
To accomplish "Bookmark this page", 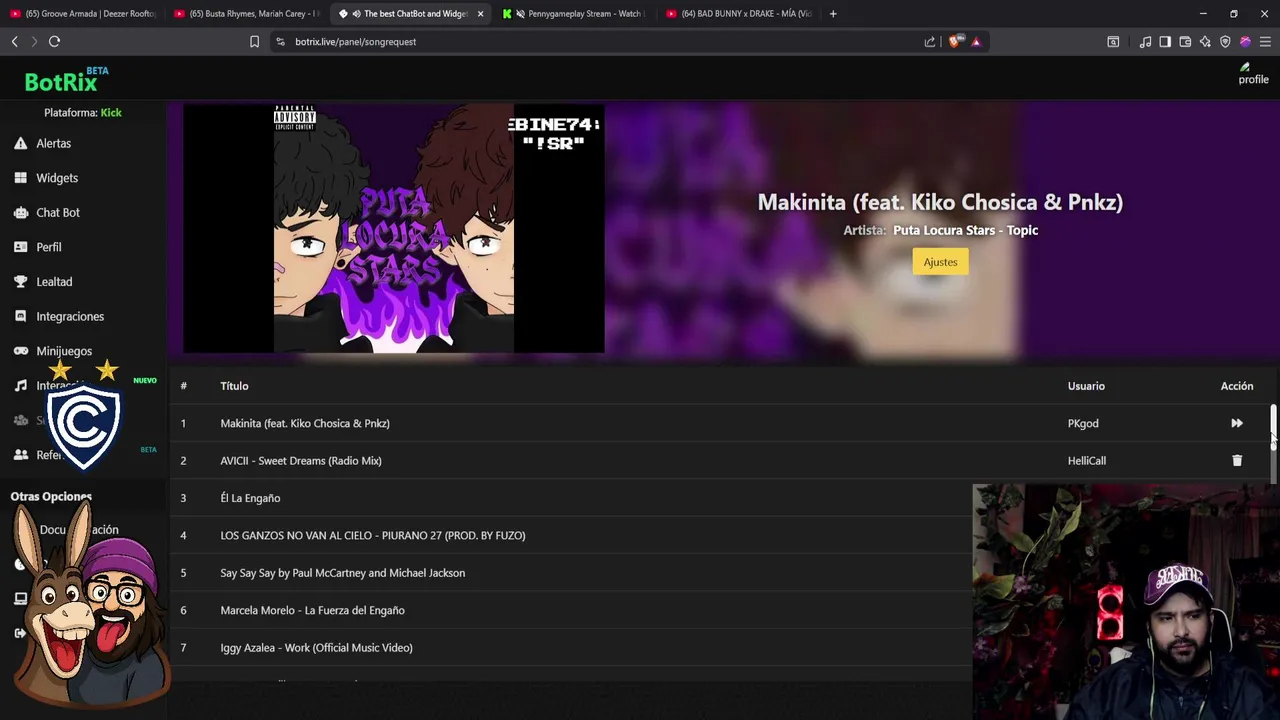I will (x=254, y=41).
